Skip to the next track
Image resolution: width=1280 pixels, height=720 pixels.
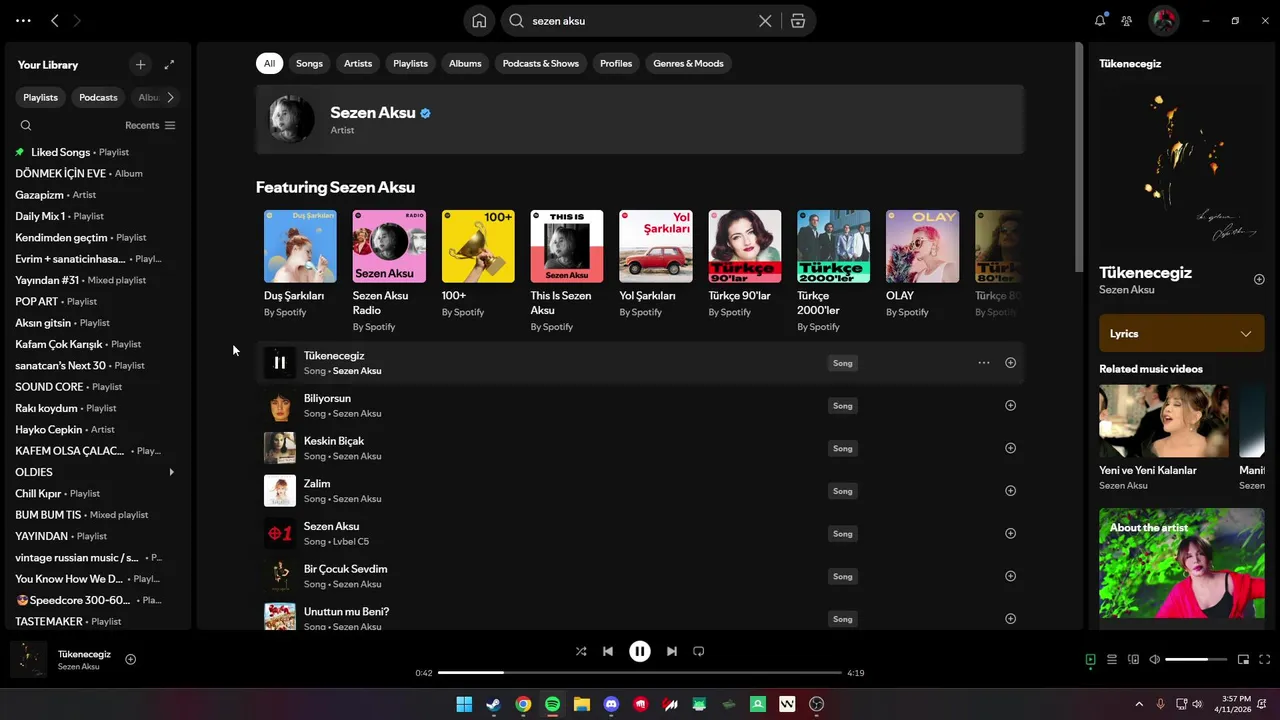coord(672,651)
